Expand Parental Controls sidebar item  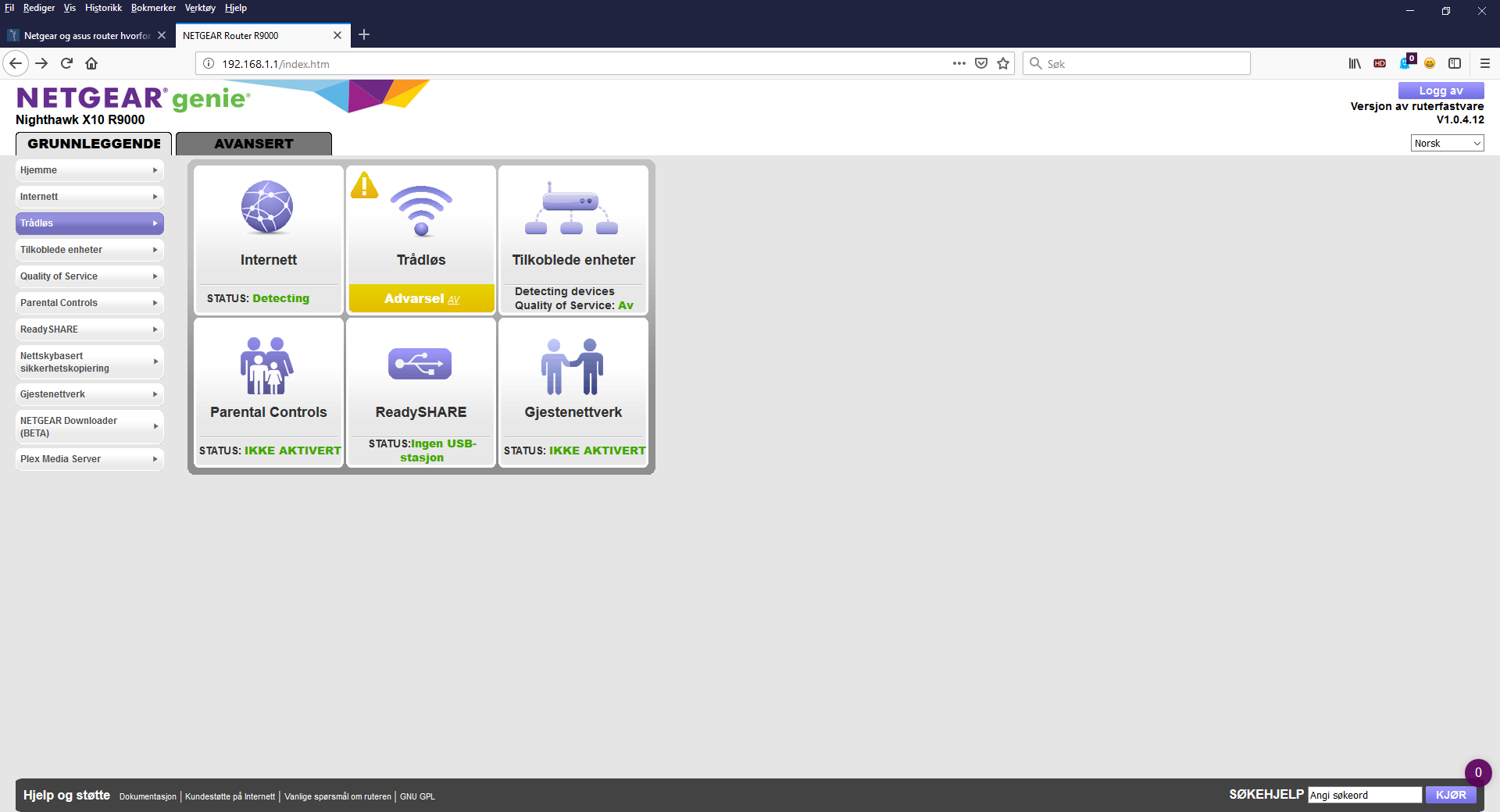(90, 303)
